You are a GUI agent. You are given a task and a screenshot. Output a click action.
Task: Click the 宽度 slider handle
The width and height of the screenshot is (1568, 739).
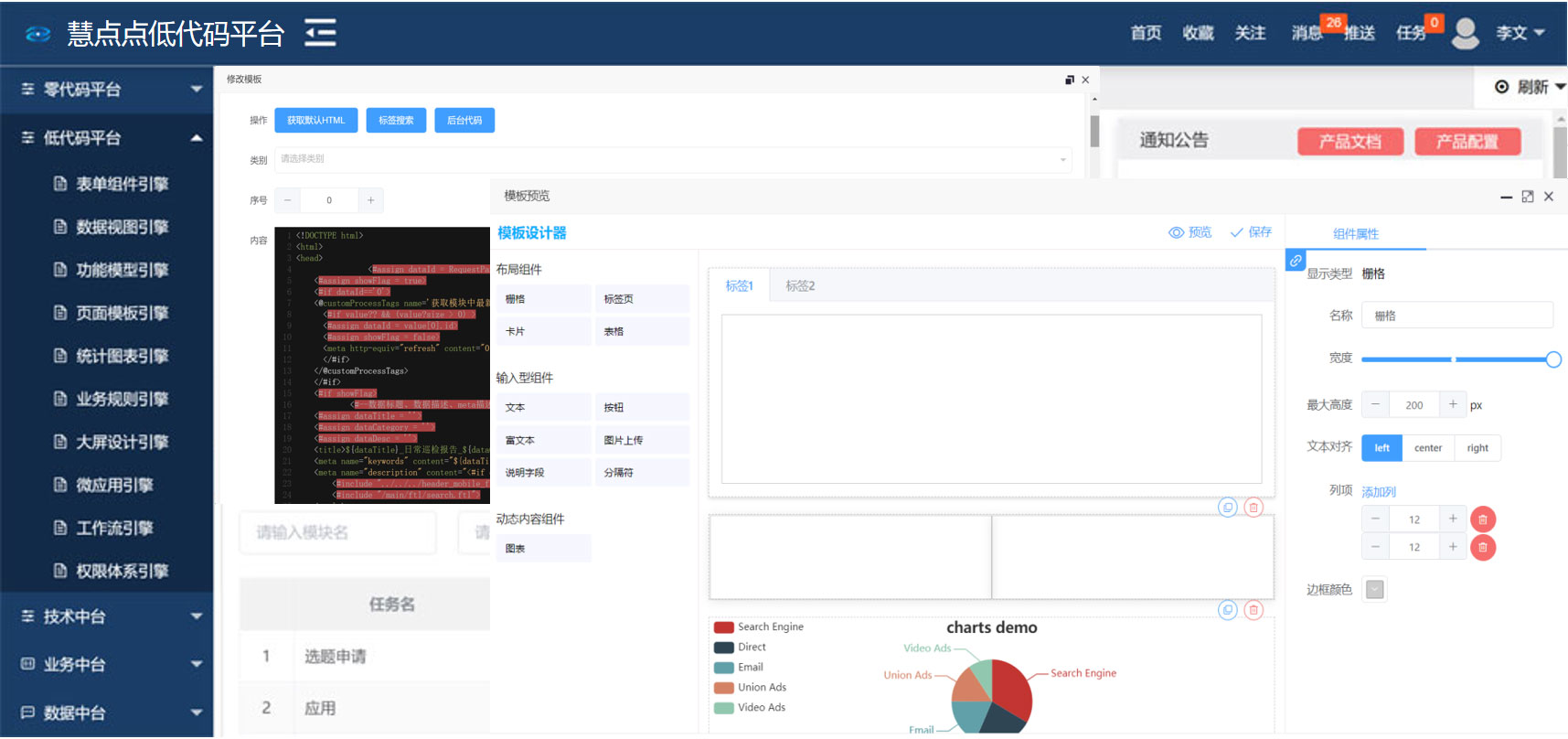coord(1553,359)
